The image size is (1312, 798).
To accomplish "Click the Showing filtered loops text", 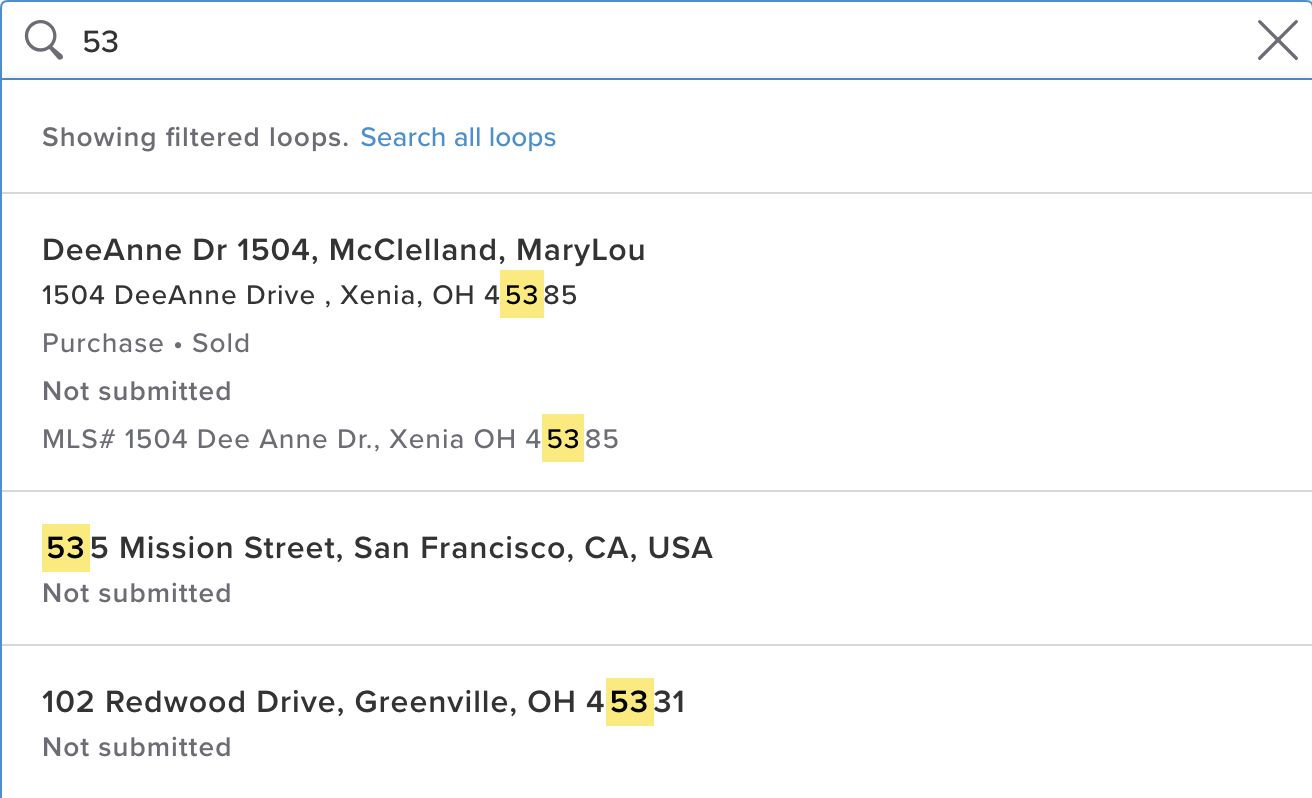I will 195,137.
